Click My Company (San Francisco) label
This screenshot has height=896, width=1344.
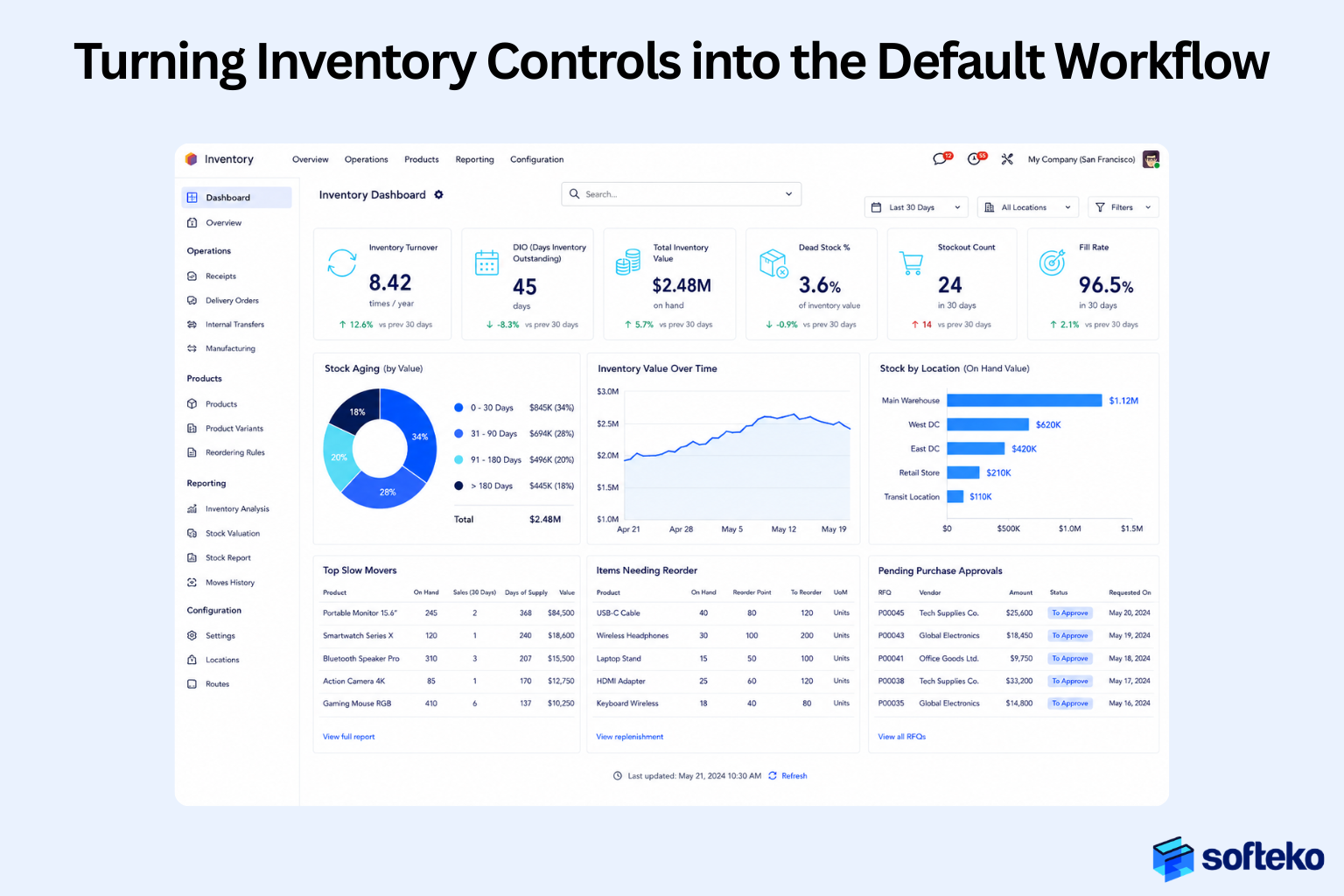tap(1081, 160)
